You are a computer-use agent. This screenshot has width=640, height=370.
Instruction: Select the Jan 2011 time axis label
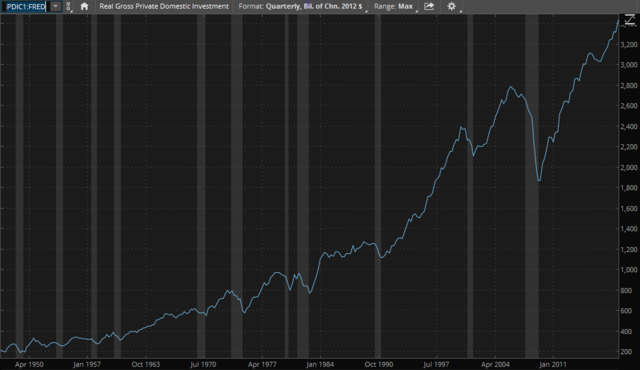pyautogui.click(x=553, y=364)
